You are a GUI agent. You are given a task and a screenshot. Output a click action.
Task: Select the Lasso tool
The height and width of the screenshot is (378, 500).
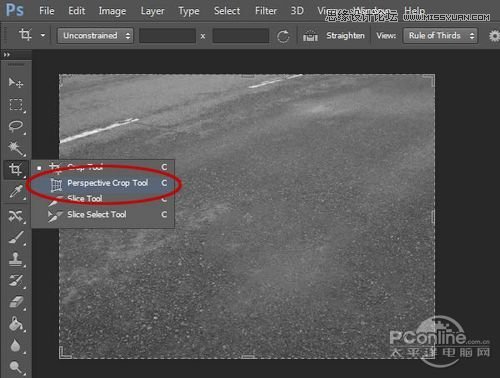(x=16, y=126)
